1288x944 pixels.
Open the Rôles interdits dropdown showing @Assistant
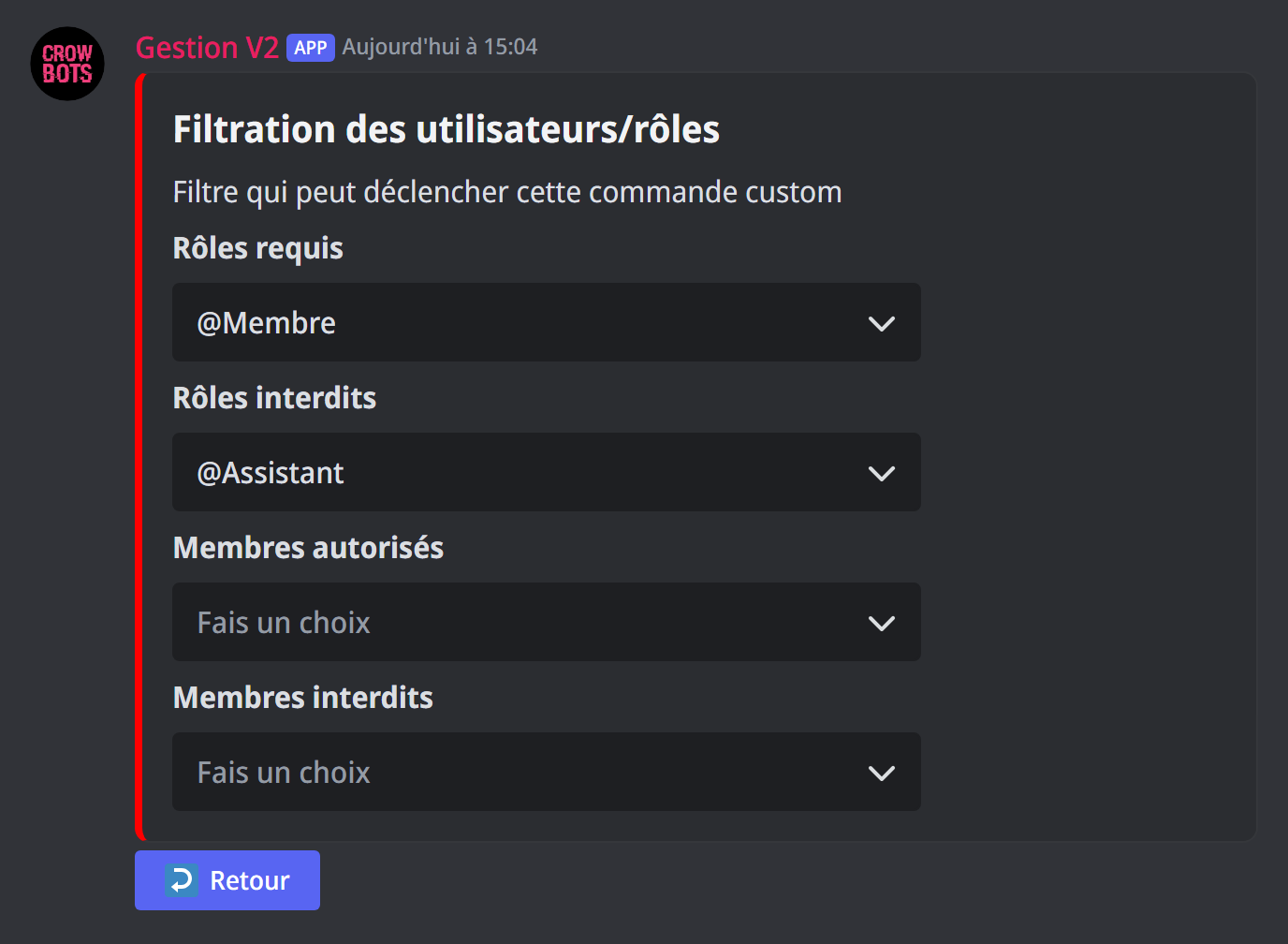(547, 472)
